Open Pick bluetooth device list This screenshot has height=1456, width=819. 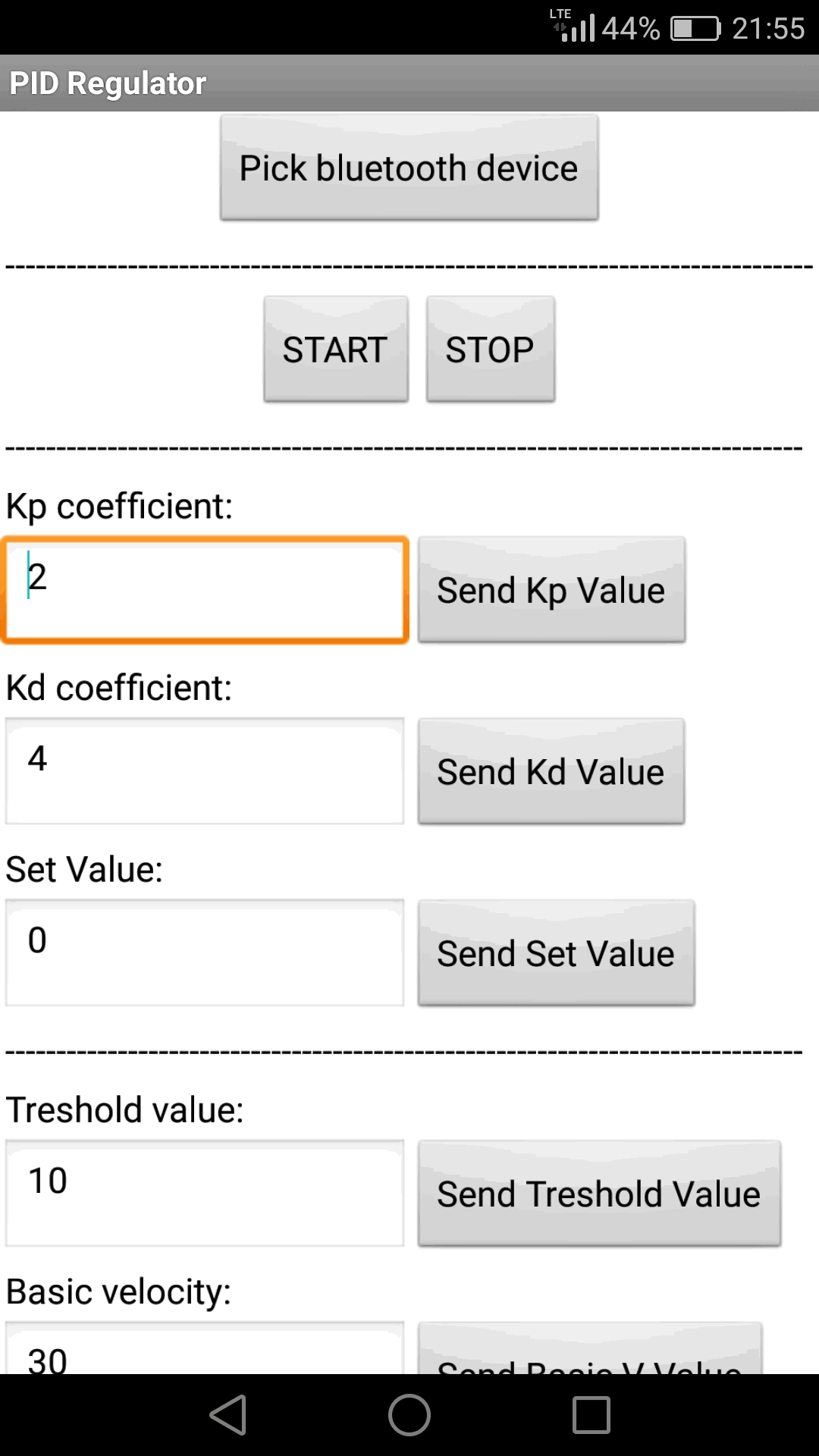click(x=409, y=168)
